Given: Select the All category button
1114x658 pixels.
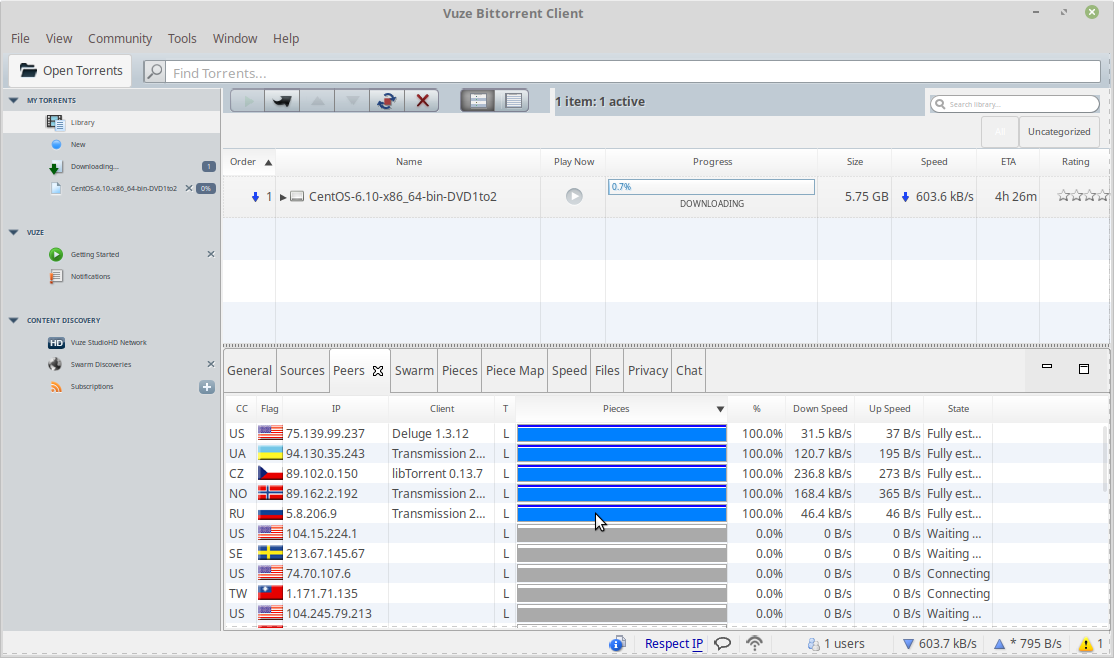Looking at the screenshot, I should click(1000, 131).
